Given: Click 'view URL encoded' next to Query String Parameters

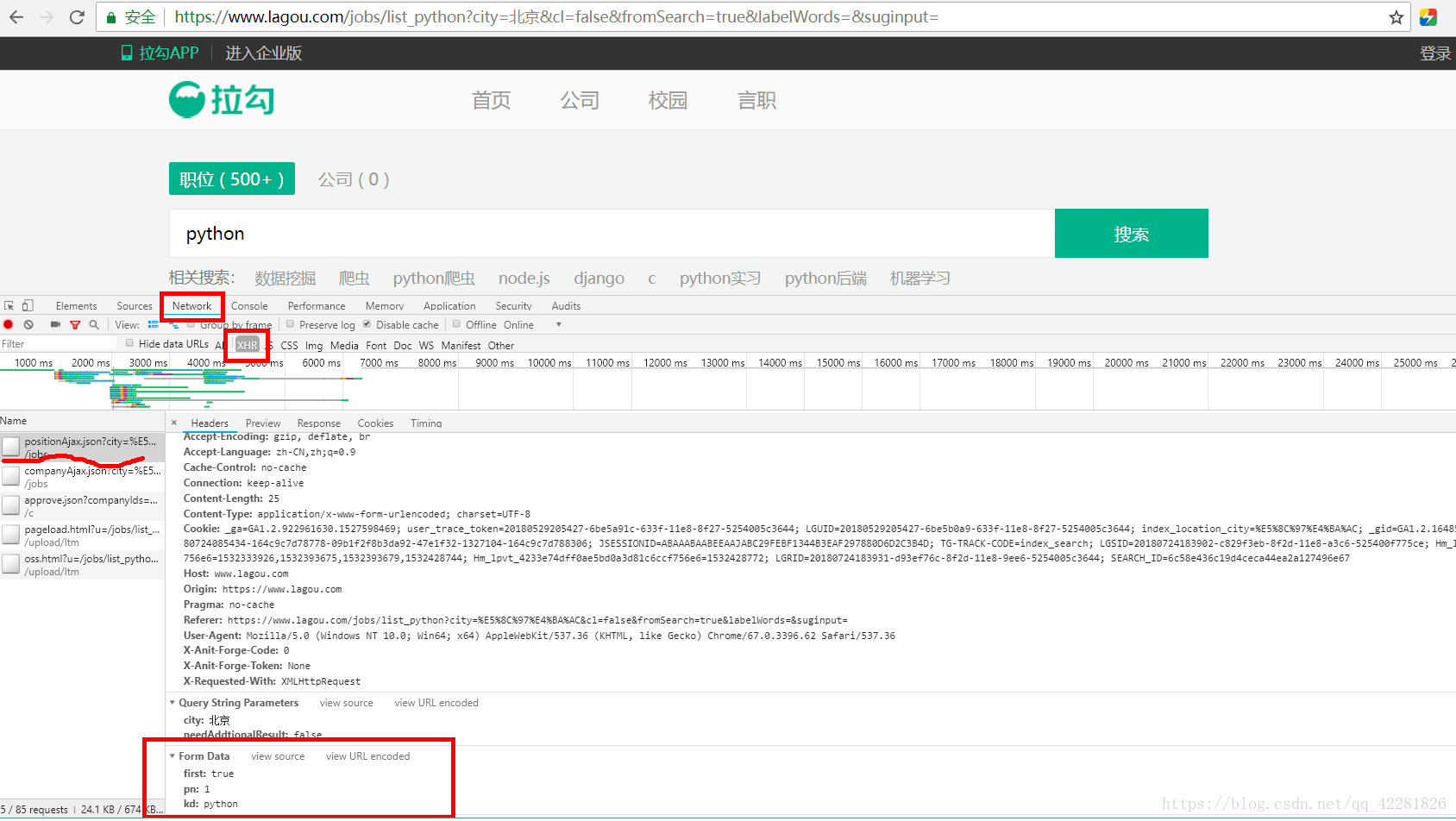Looking at the screenshot, I should tap(436, 703).
